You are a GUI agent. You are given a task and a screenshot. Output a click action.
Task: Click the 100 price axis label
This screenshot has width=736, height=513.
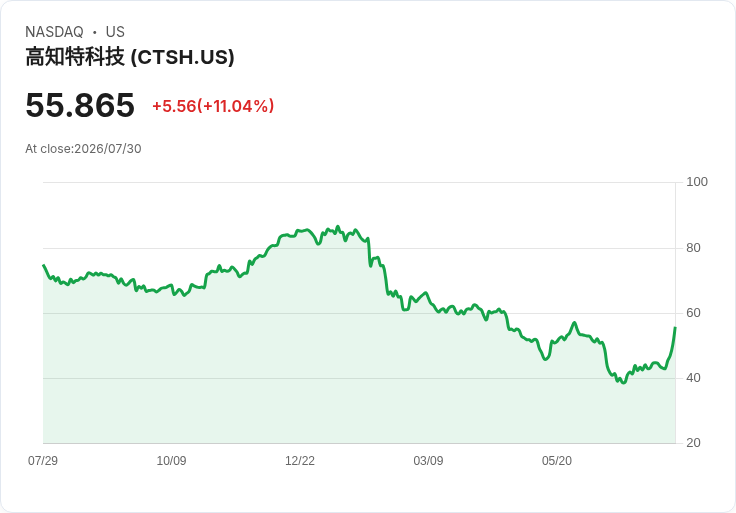point(697,182)
